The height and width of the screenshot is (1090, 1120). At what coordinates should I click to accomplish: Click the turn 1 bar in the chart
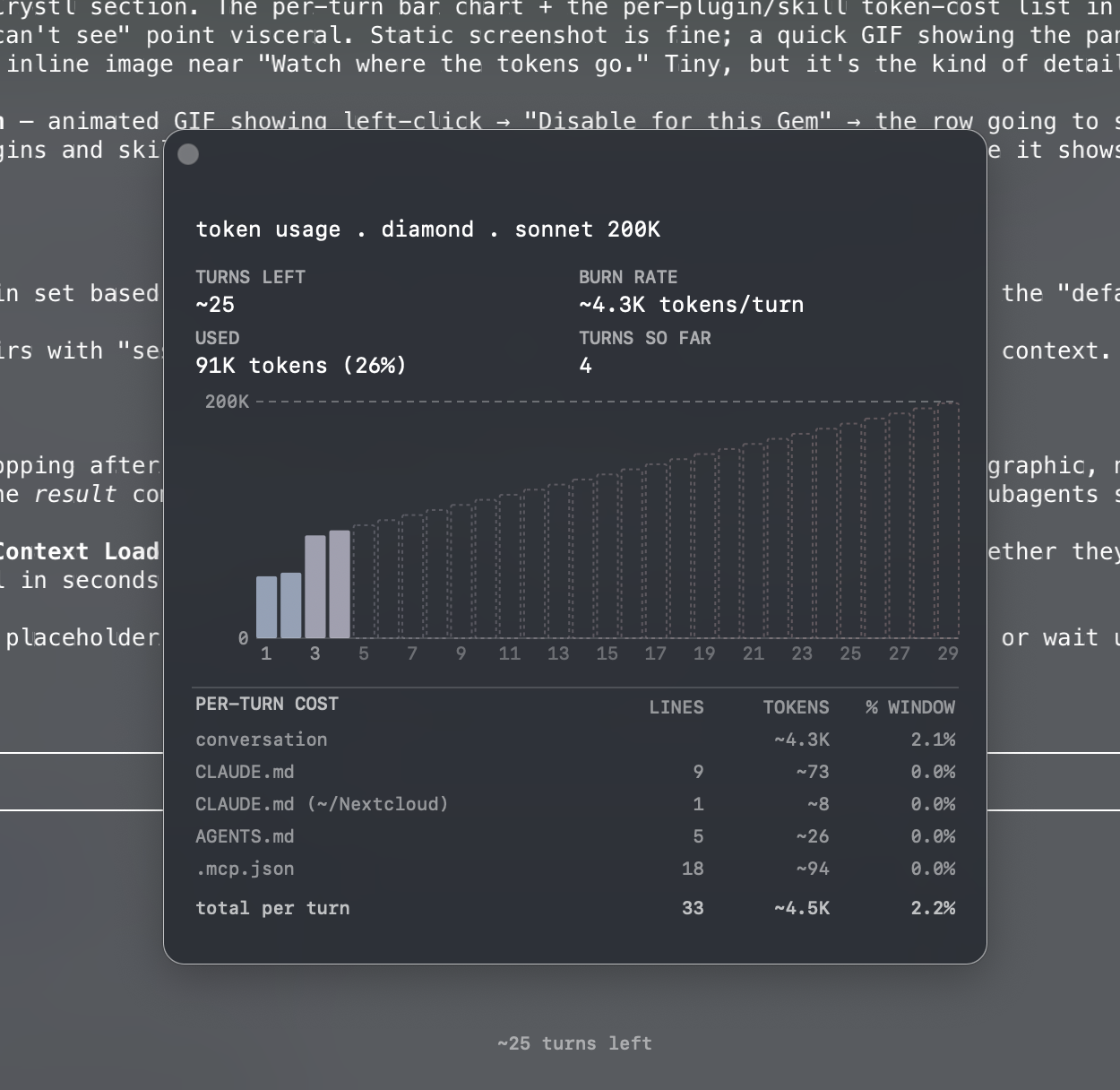coord(267,607)
